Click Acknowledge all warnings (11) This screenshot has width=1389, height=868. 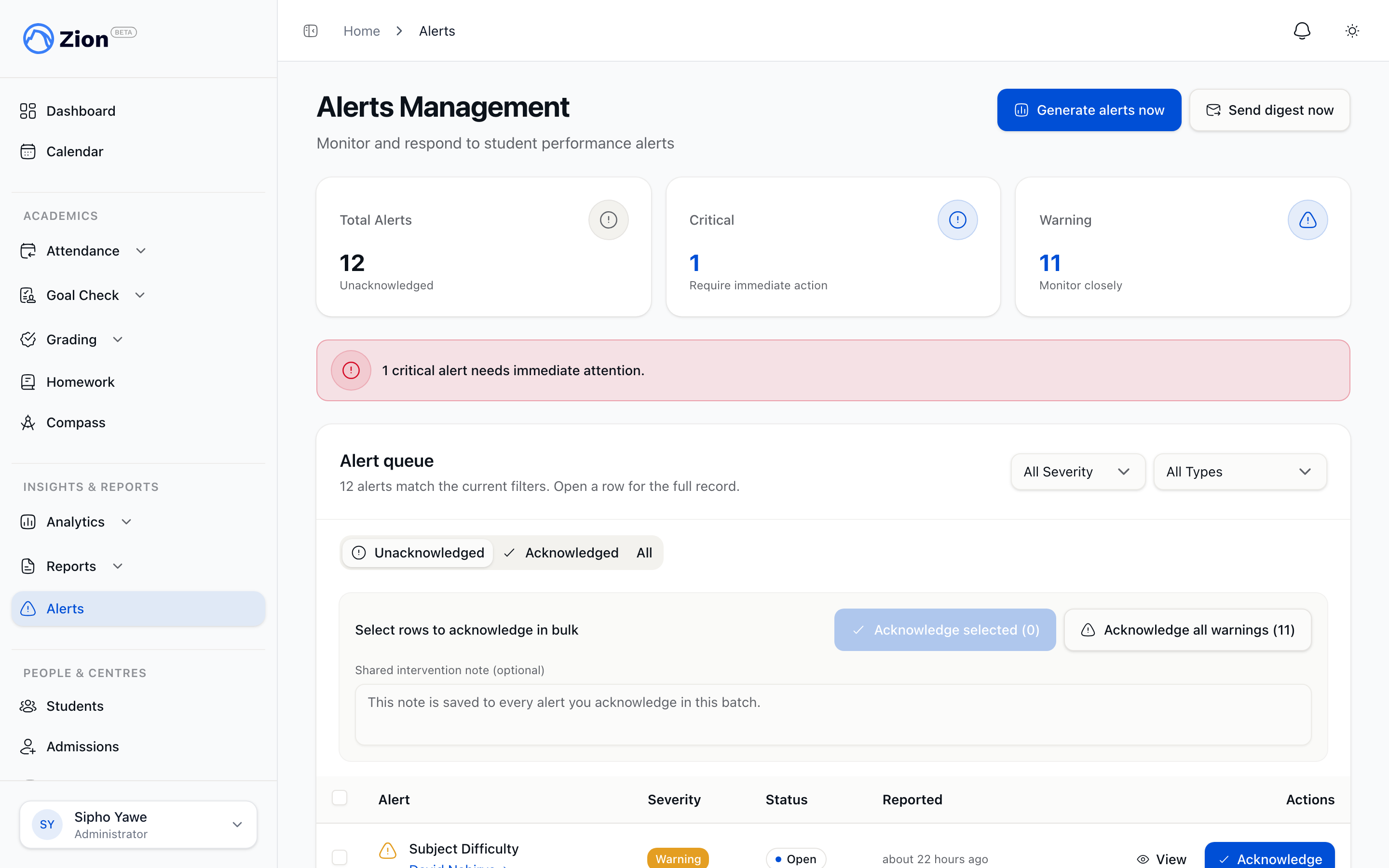click(x=1187, y=630)
